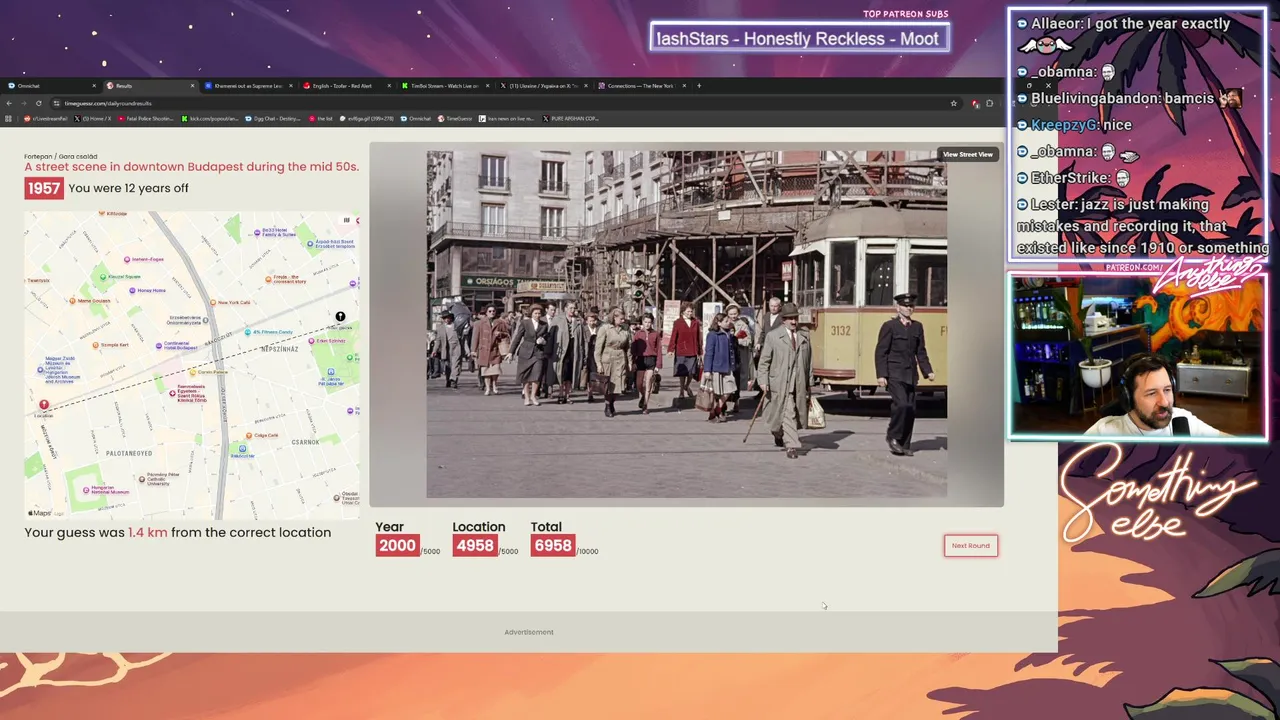Click the Szimpla Kert map marker
Screen dimensions: 1280x720
pyautogui.click(x=96, y=344)
